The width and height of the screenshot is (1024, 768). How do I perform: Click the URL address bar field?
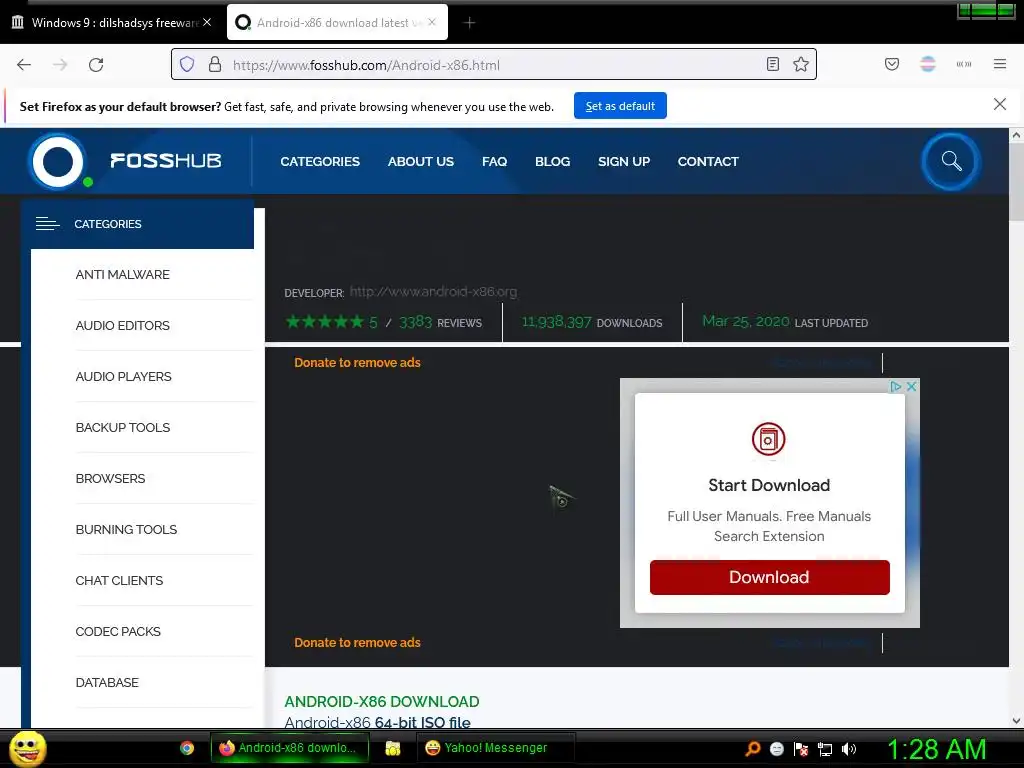[x=494, y=65]
